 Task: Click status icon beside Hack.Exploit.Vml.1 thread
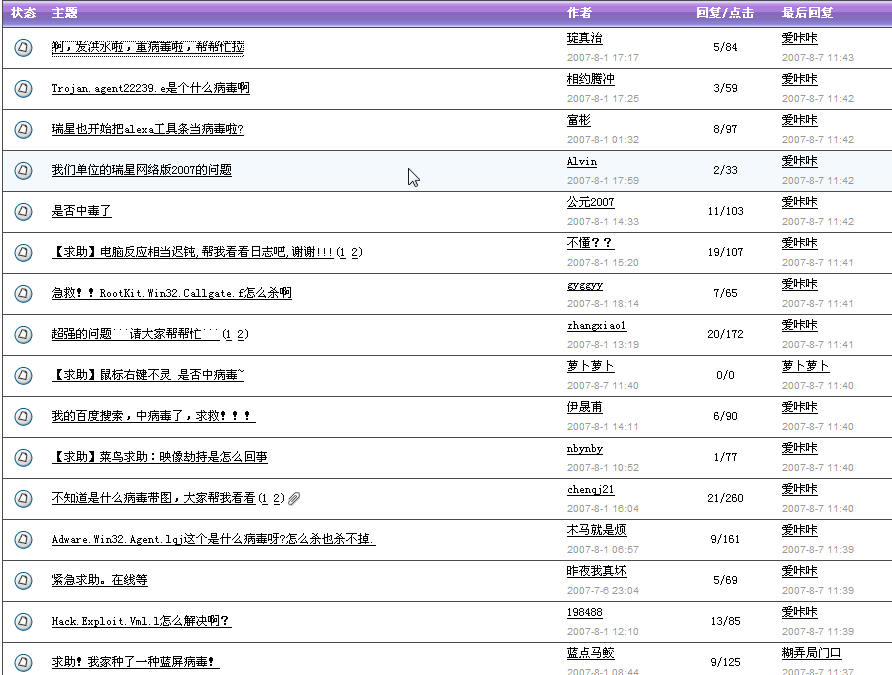pos(23,620)
